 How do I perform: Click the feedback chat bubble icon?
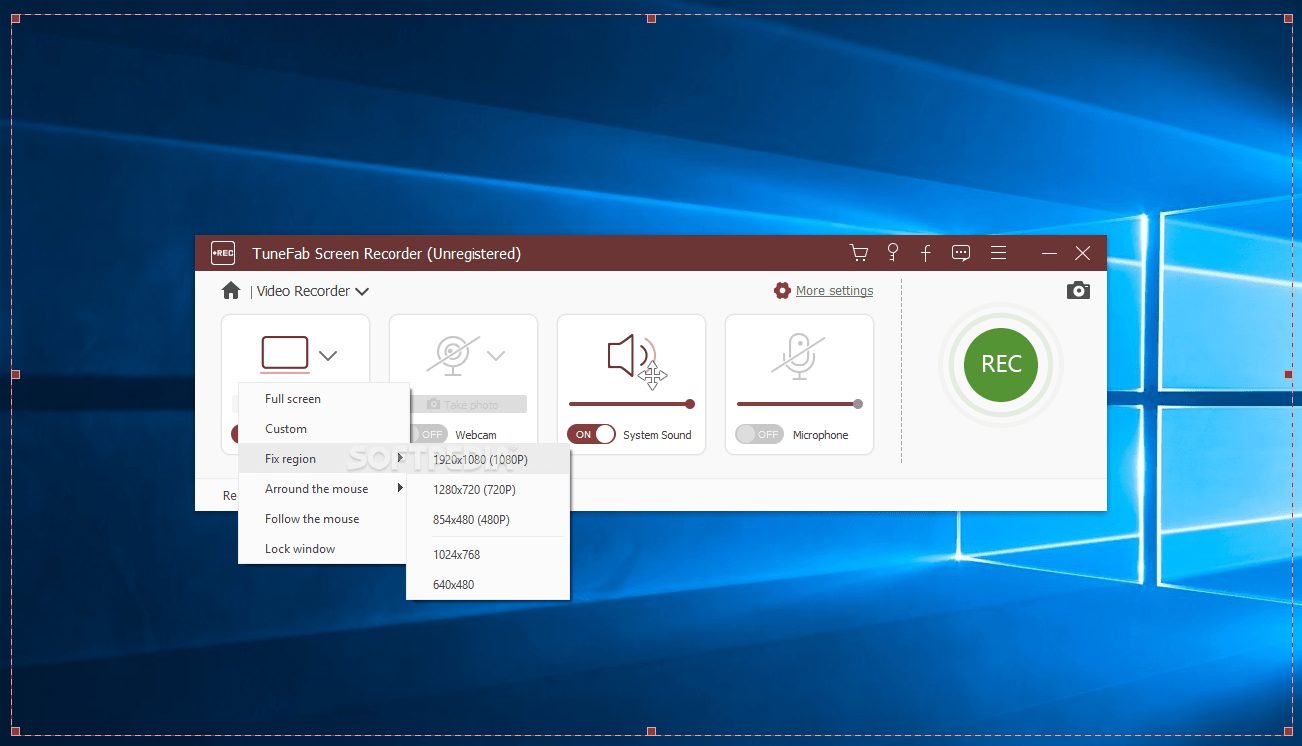click(x=961, y=253)
